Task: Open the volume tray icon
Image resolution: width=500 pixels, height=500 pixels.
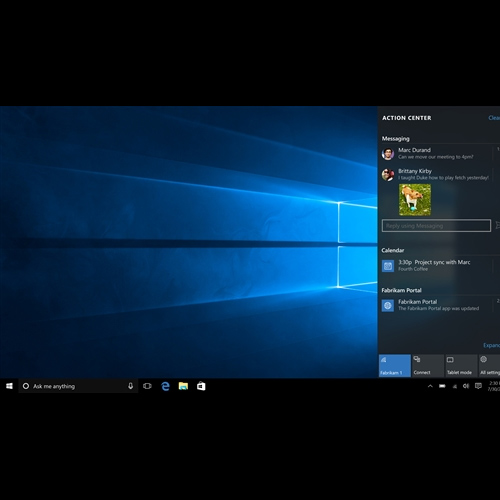Action: (466, 386)
